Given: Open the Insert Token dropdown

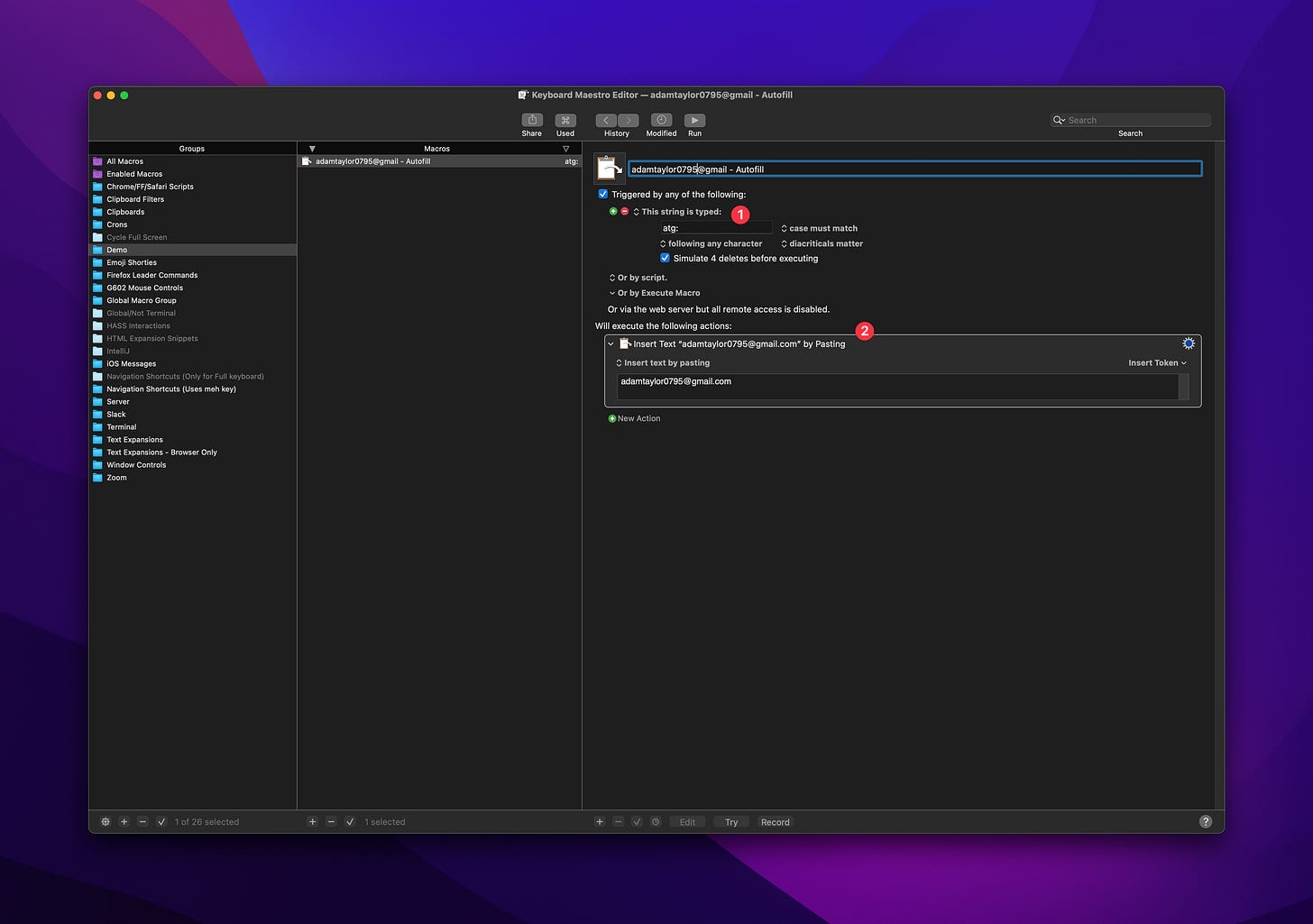Looking at the screenshot, I should 1157,362.
